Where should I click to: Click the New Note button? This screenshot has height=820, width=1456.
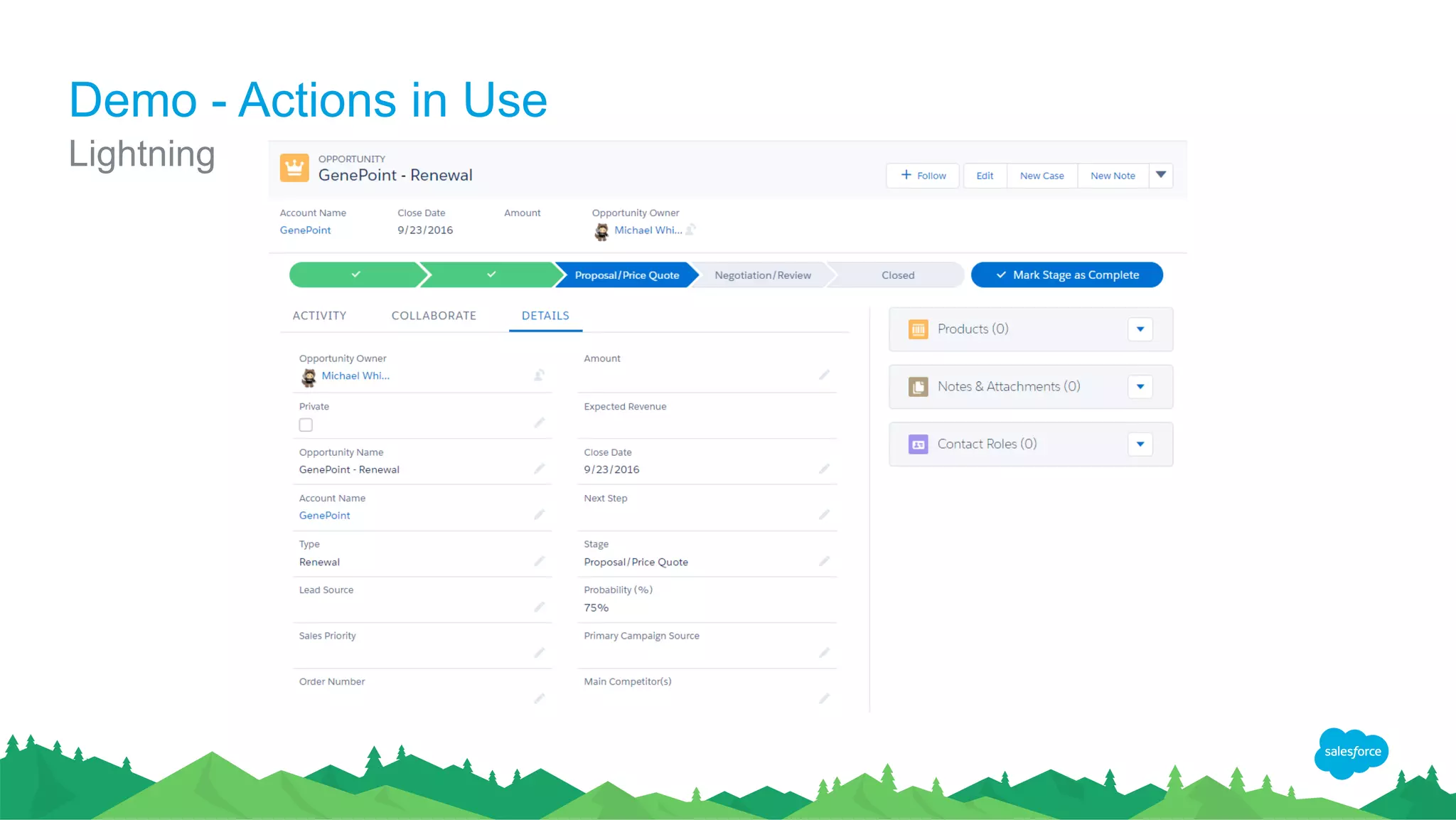pyautogui.click(x=1113, y=176)
